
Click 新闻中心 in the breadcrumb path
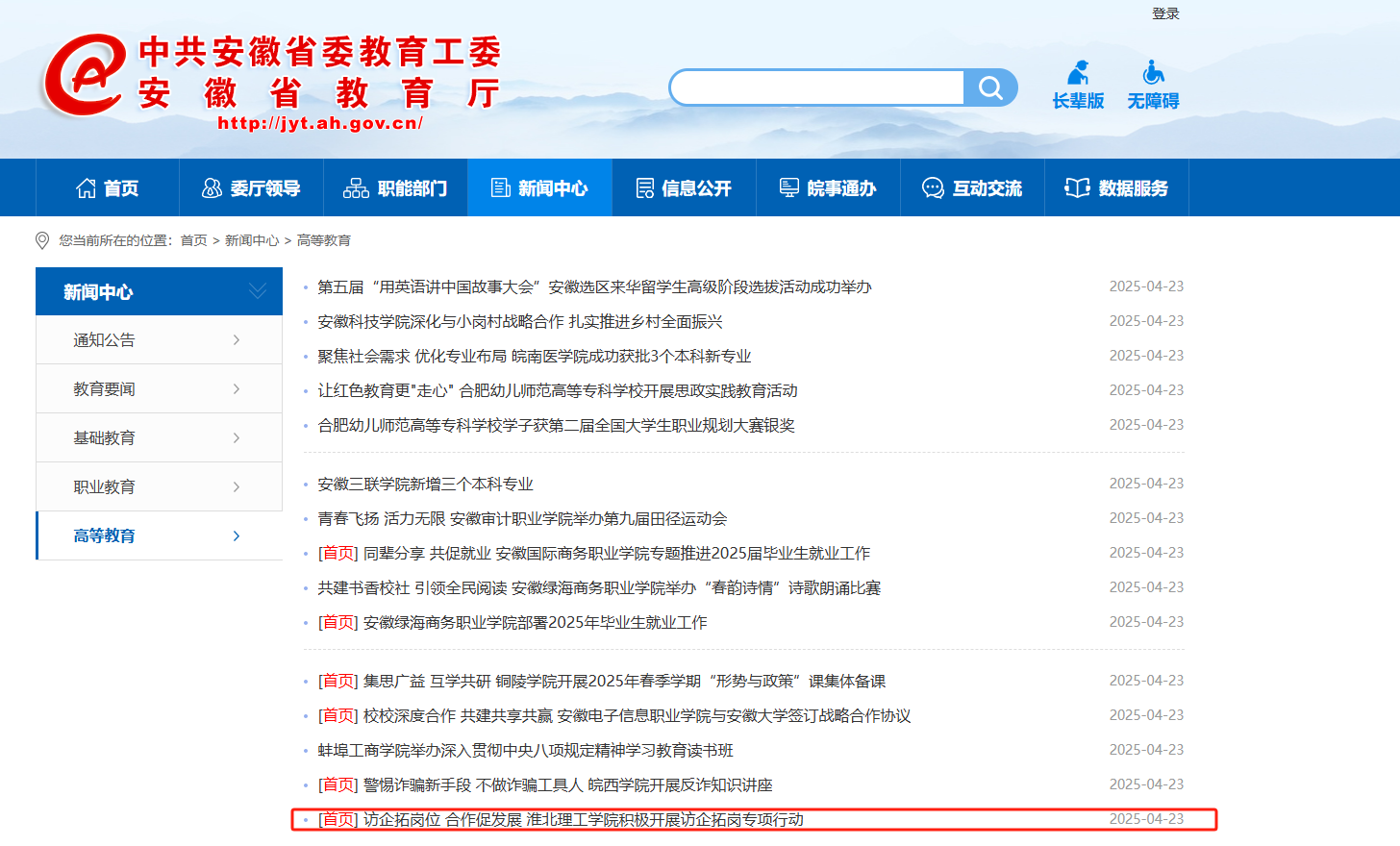click(252, 240)
